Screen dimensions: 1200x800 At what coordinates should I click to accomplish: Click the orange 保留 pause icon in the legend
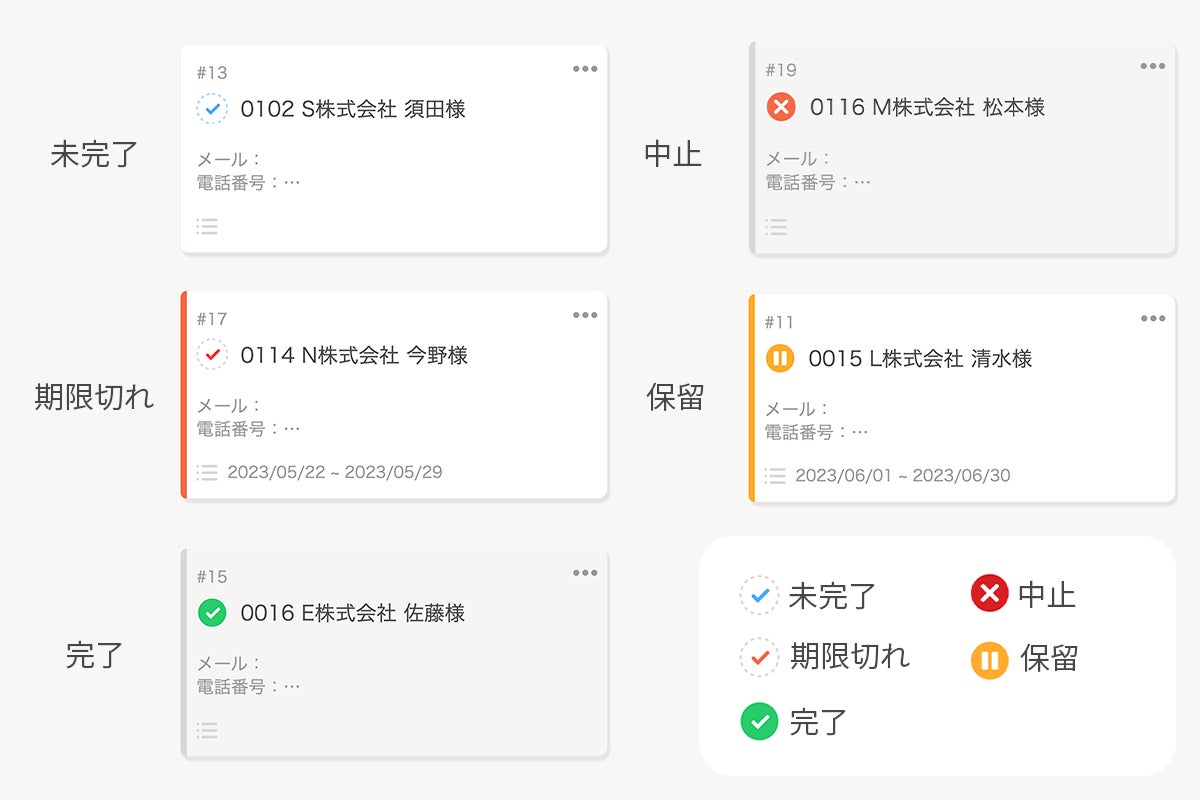989,660
